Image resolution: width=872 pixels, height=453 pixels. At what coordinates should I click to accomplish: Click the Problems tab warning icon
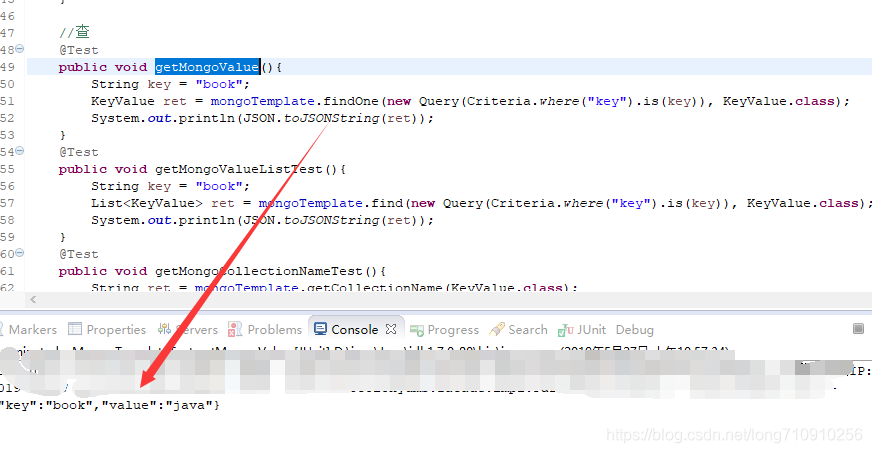click(235, 329)
